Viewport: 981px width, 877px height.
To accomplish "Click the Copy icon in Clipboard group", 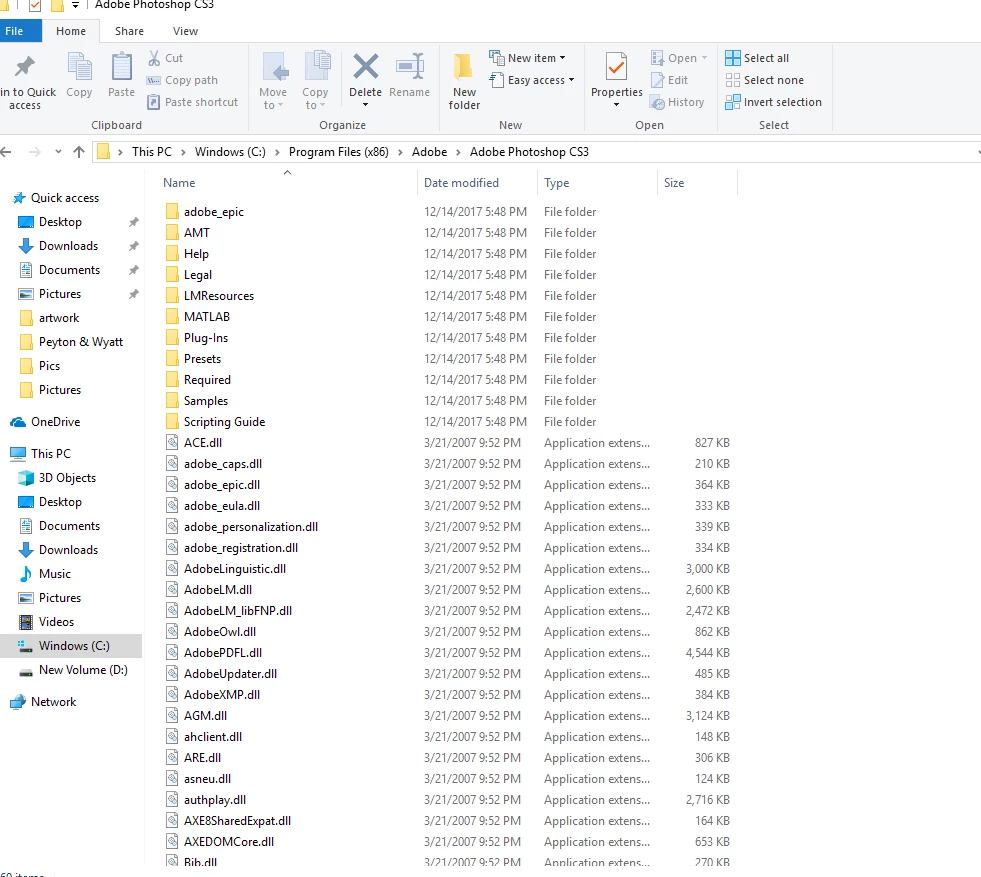I will tap(79, 67).
